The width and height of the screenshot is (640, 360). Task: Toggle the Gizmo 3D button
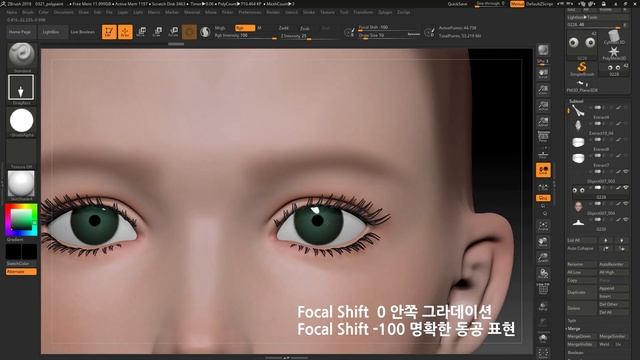click(189, 32)
